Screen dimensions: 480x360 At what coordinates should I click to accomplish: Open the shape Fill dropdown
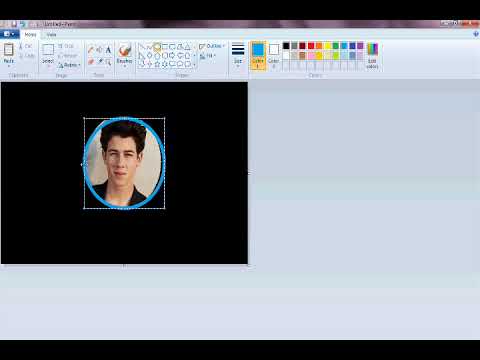tap(208, 56)
